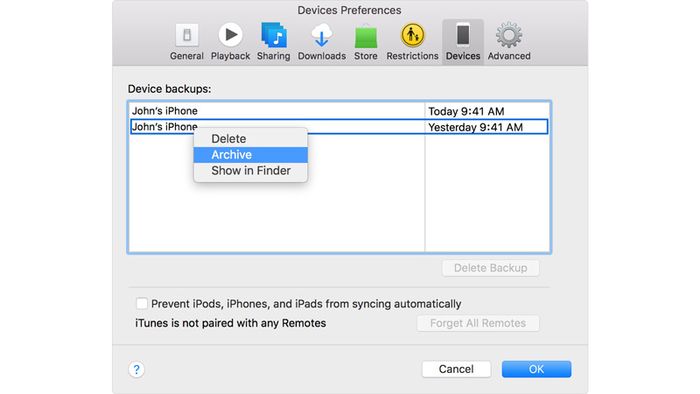Choose Show in Finder from context menu
Screen dimensions: 700x394
point(250,171)
